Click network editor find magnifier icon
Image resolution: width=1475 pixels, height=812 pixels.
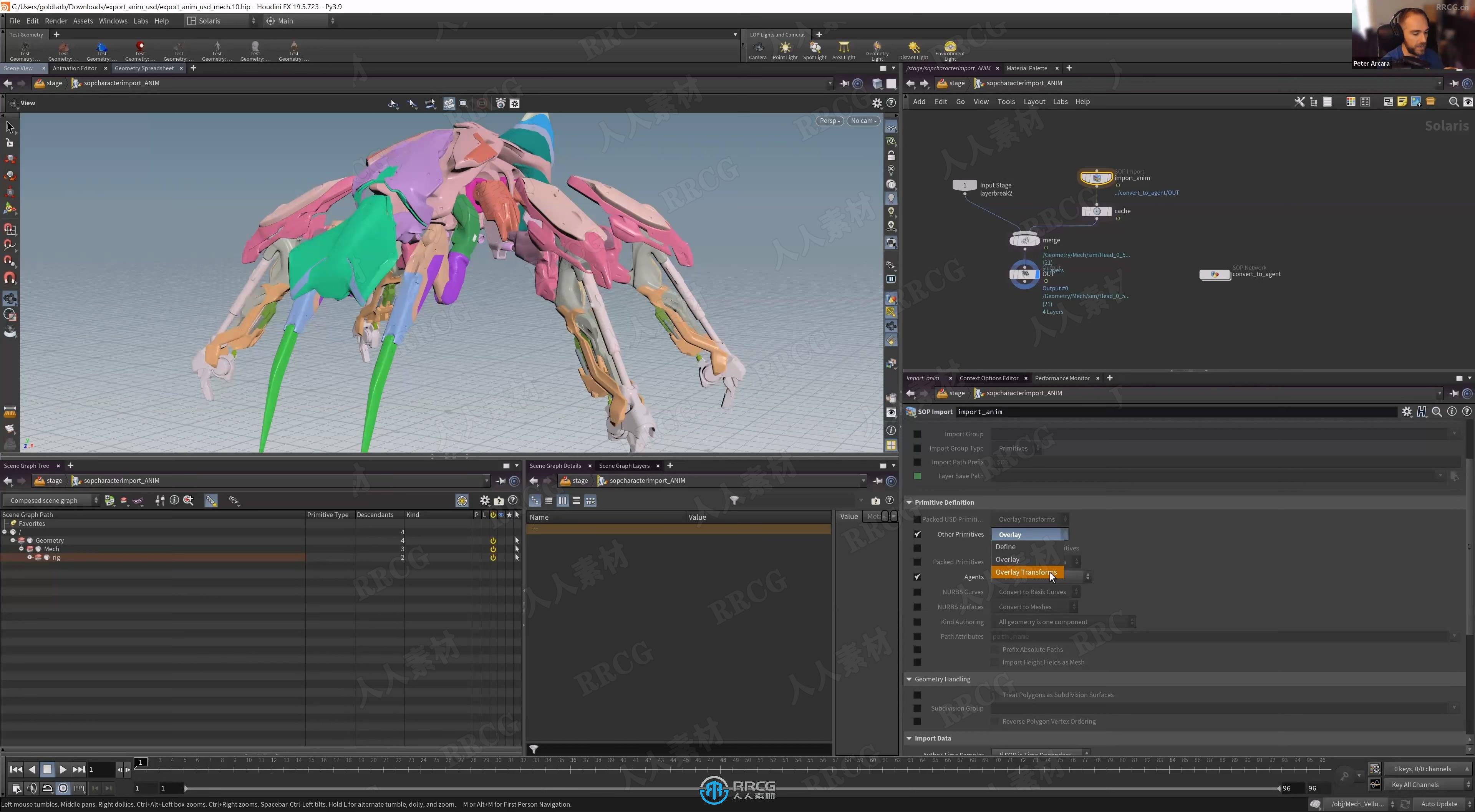tap(1453, 102)
